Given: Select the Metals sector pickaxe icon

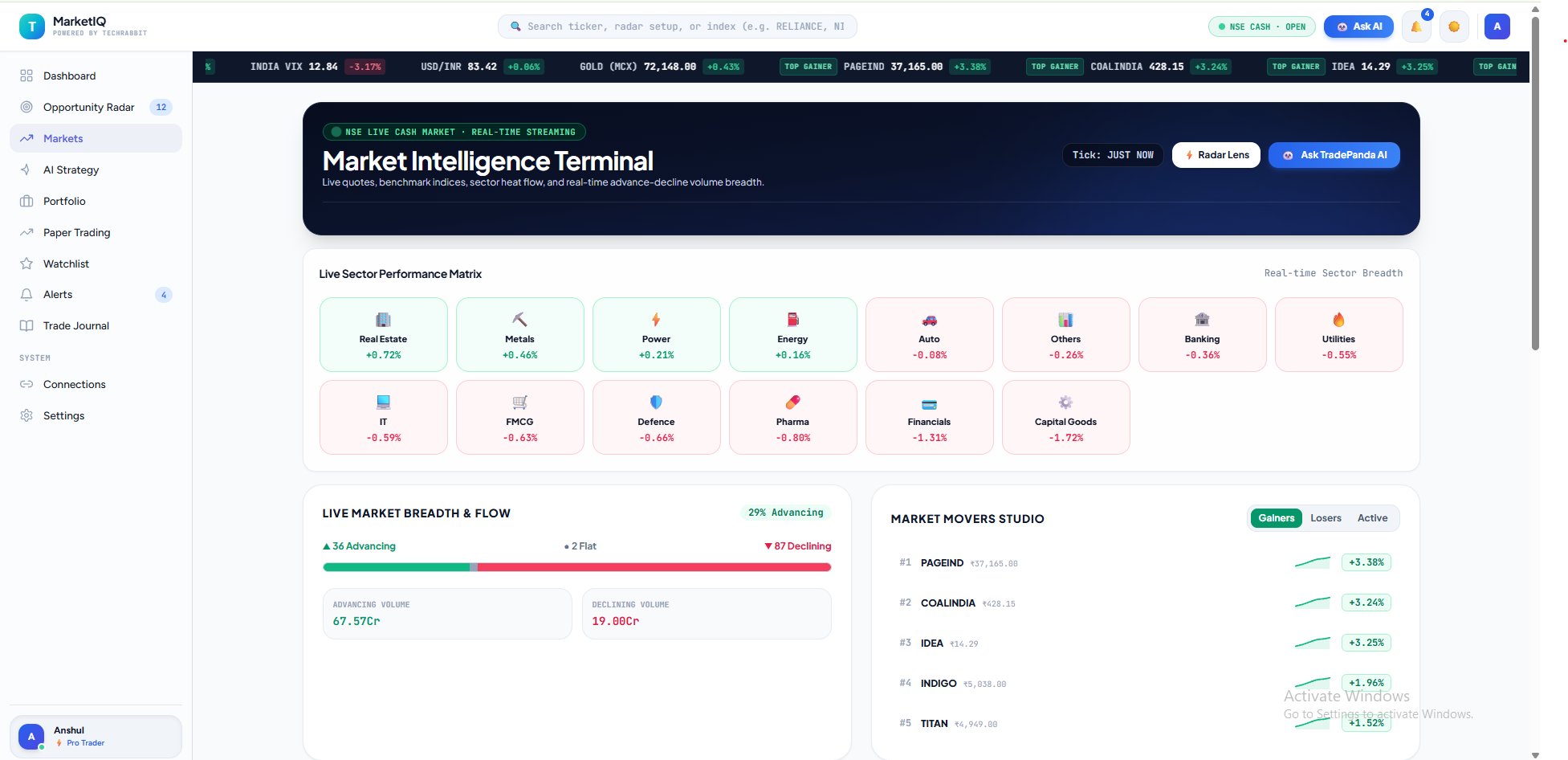Looking at the screenshot, I should pos(520,319).
